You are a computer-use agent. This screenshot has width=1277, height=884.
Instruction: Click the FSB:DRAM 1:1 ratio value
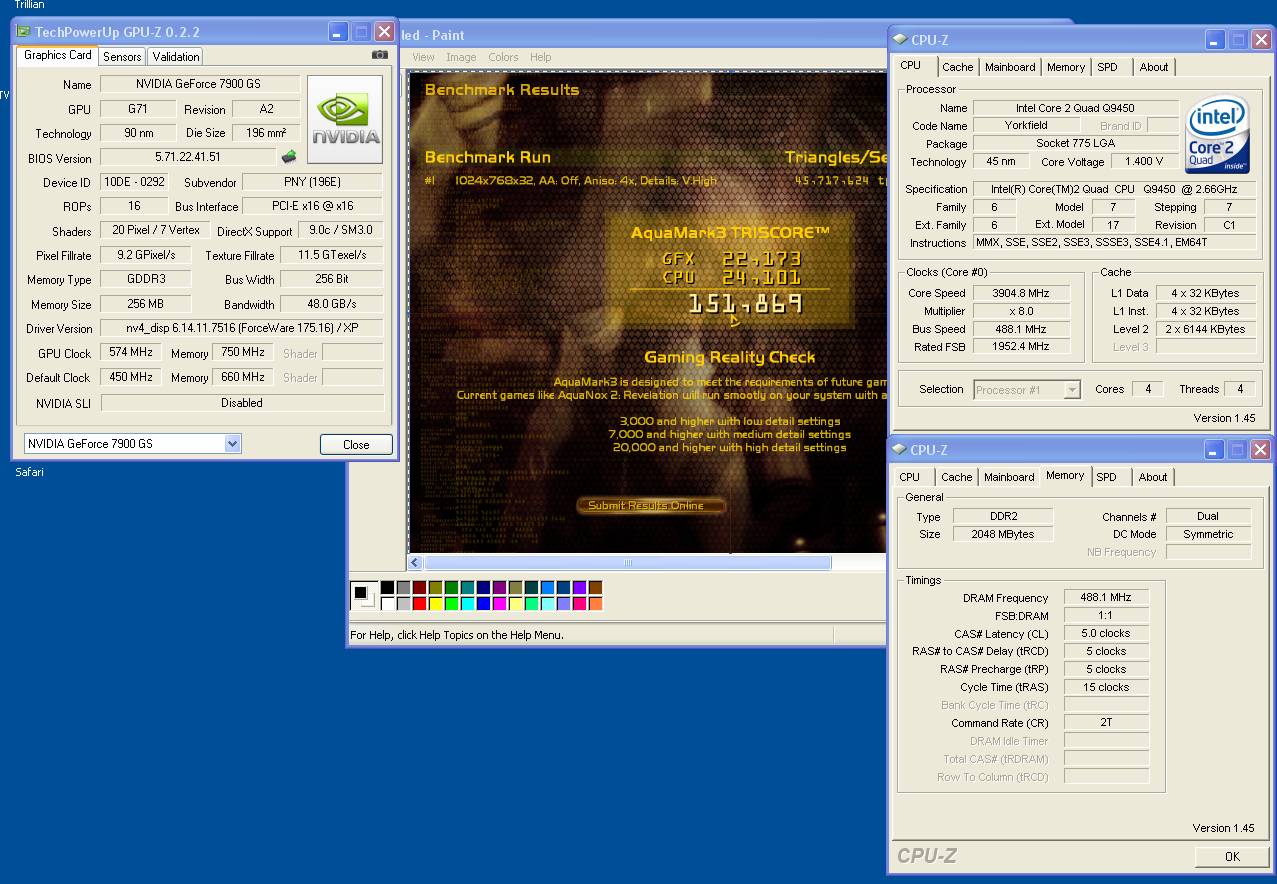pyautogui.click(x=1106, y=615)
